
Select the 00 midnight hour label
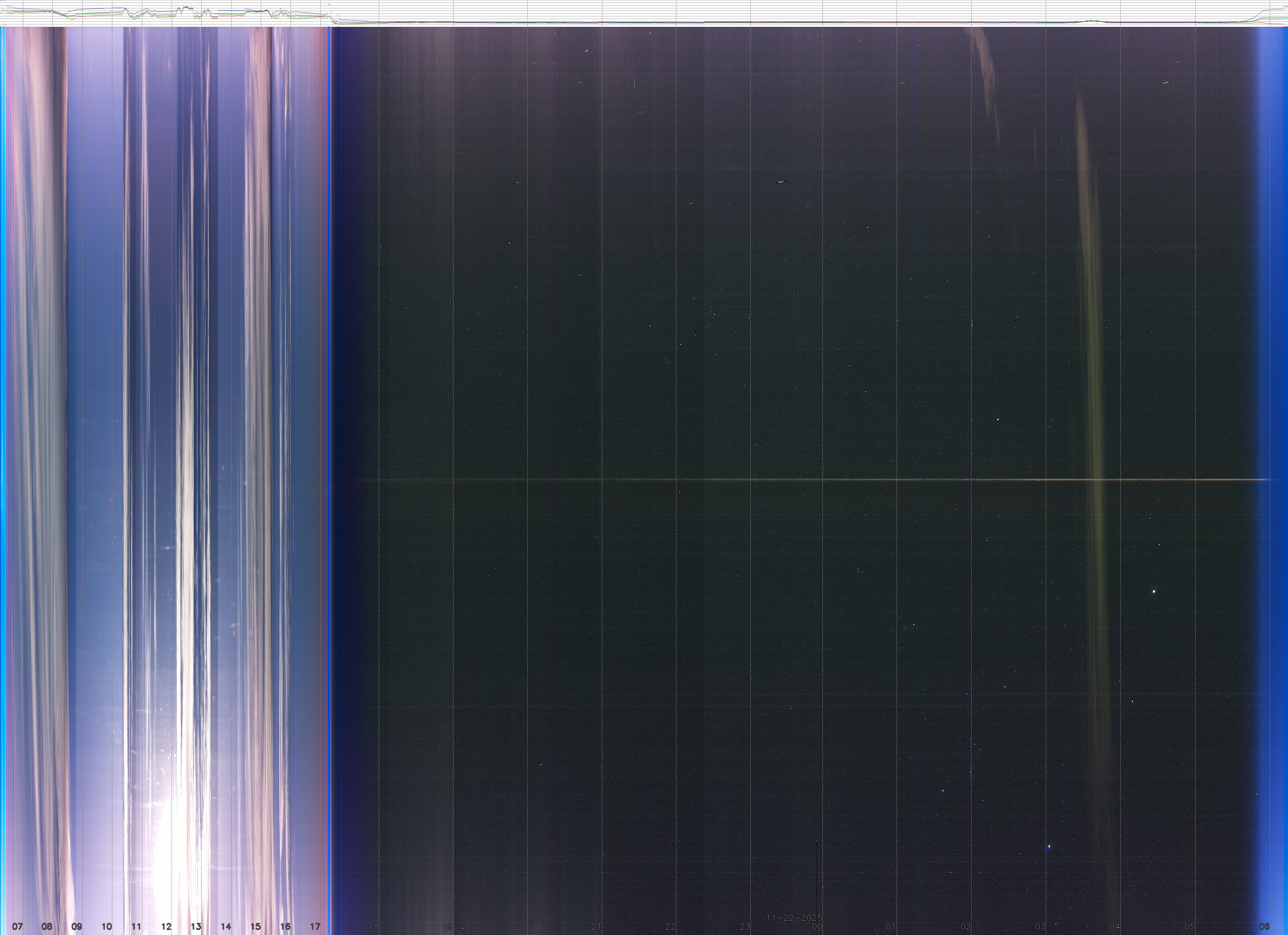pyautogui.click(x=817, y=926)
